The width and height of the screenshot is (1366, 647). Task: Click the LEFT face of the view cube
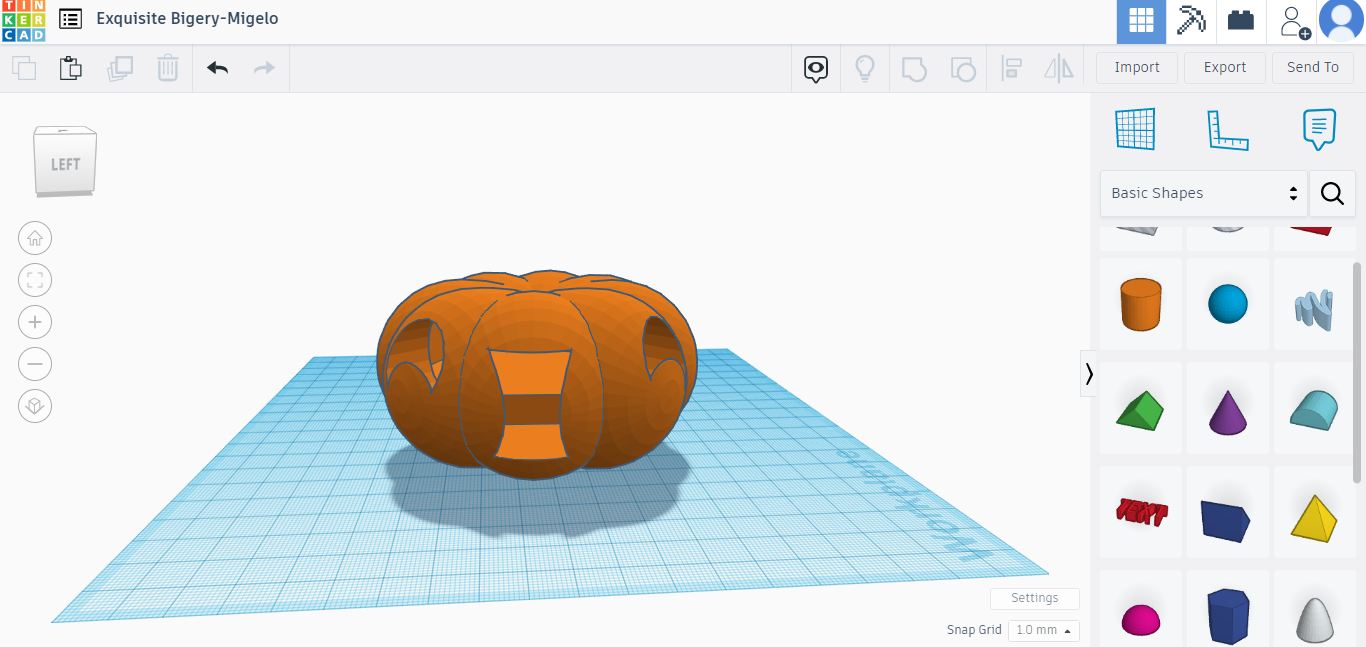64,161
